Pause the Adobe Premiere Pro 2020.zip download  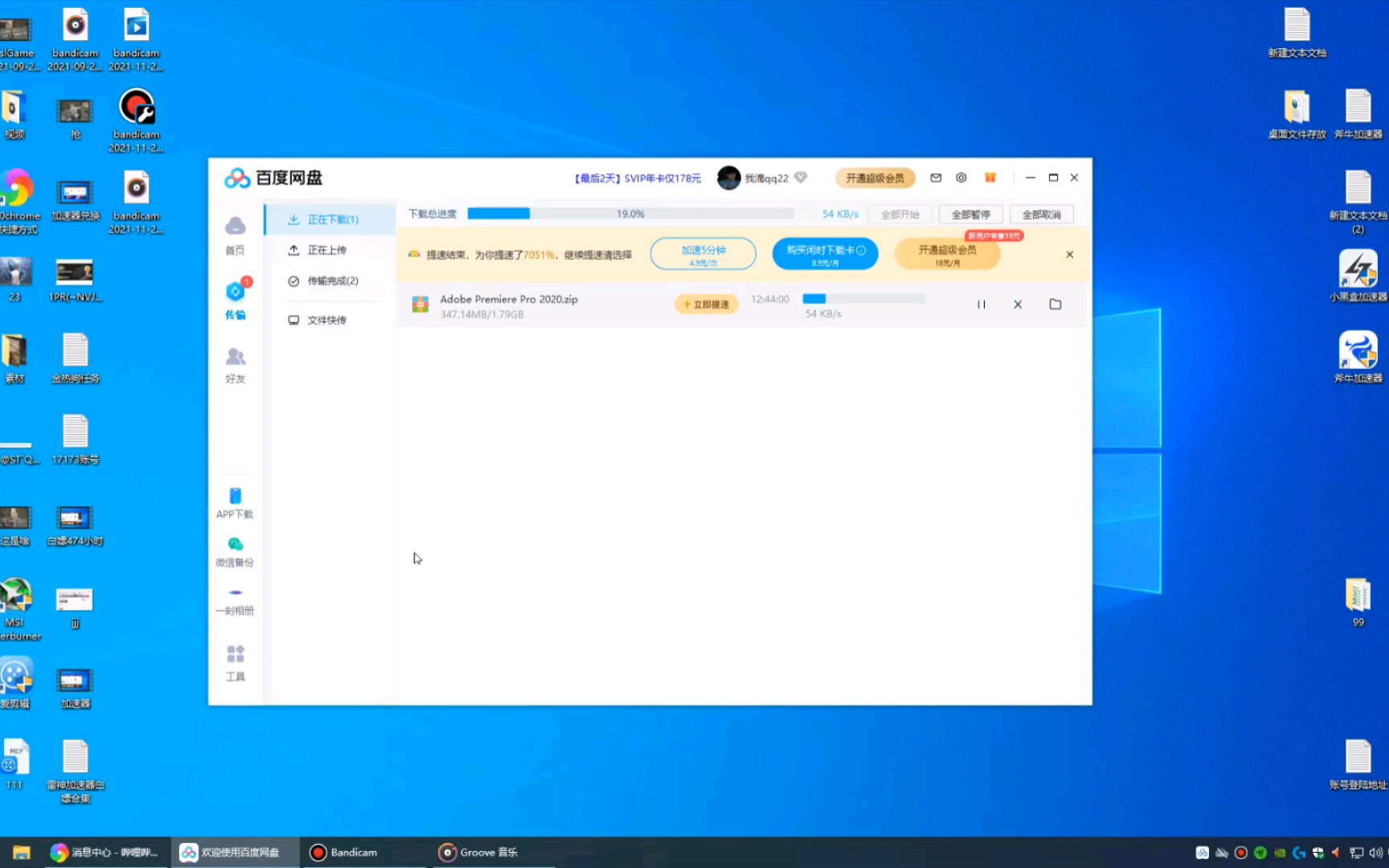tap(981, 305)
